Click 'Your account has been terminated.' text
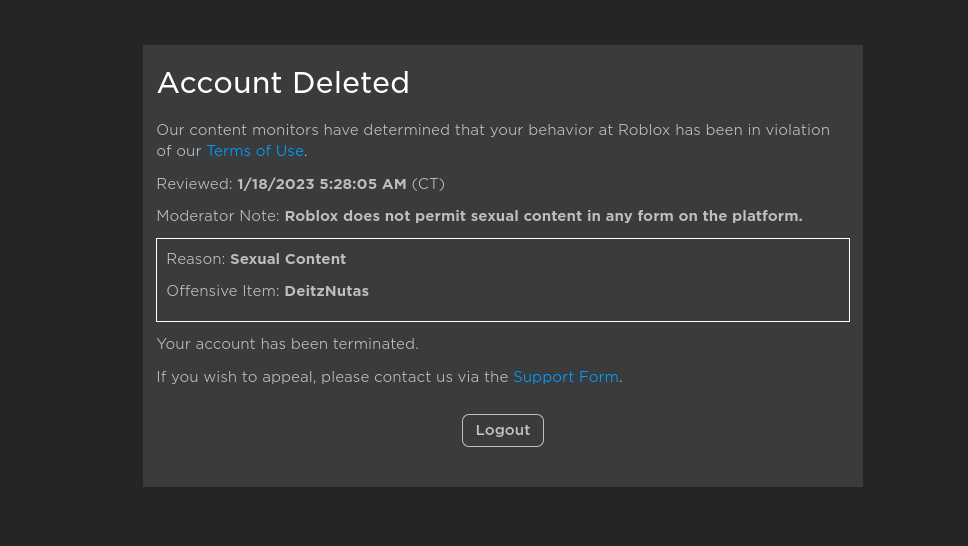The image size is (968, 546). (287, 344)
